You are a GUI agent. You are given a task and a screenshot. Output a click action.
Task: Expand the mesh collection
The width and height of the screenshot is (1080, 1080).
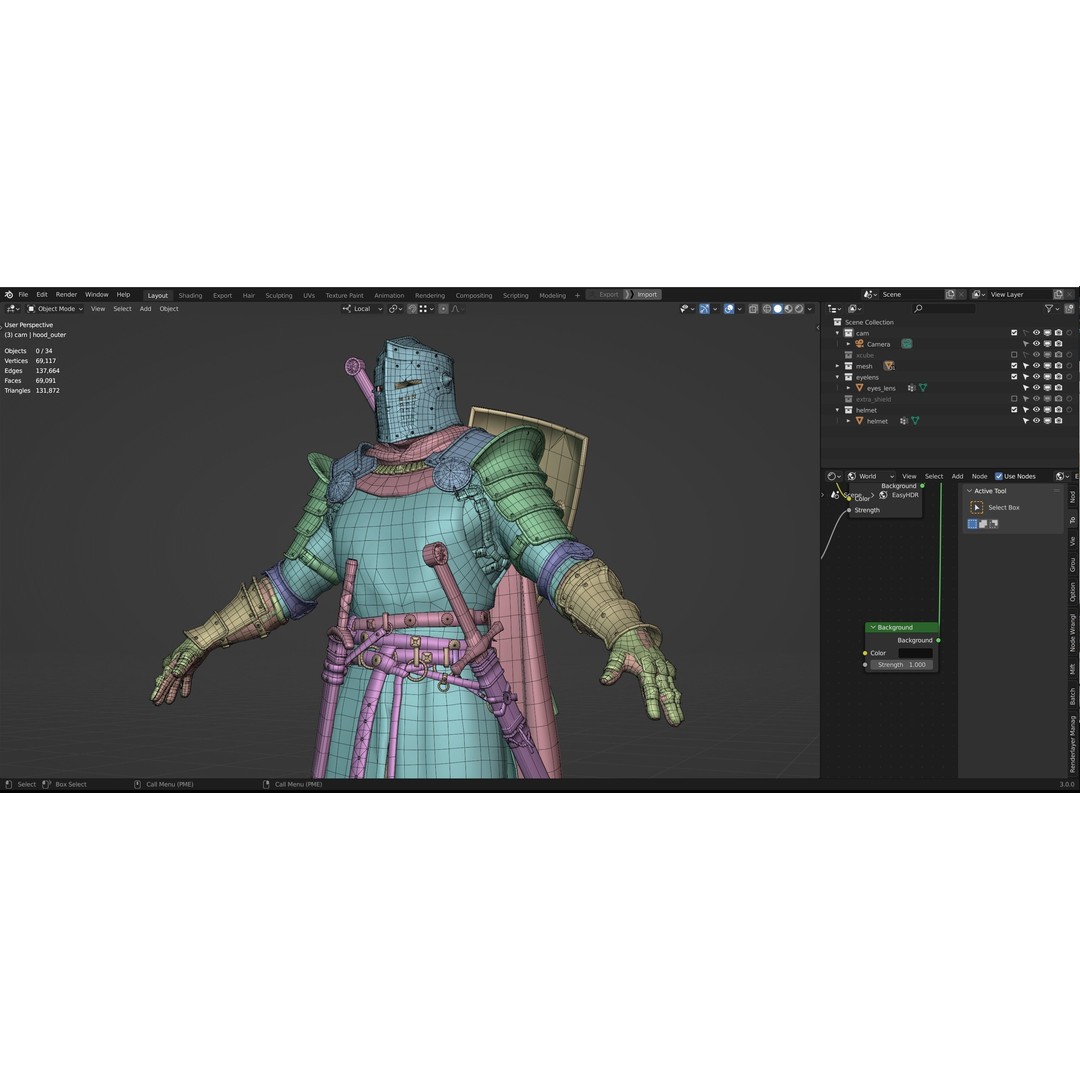click(x=838, y=366)
